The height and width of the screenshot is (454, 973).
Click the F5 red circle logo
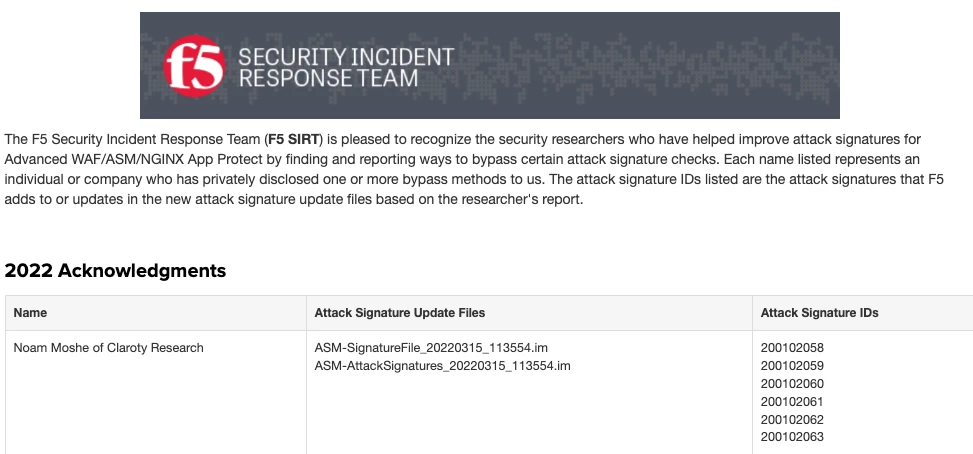(x=194, y=66)
